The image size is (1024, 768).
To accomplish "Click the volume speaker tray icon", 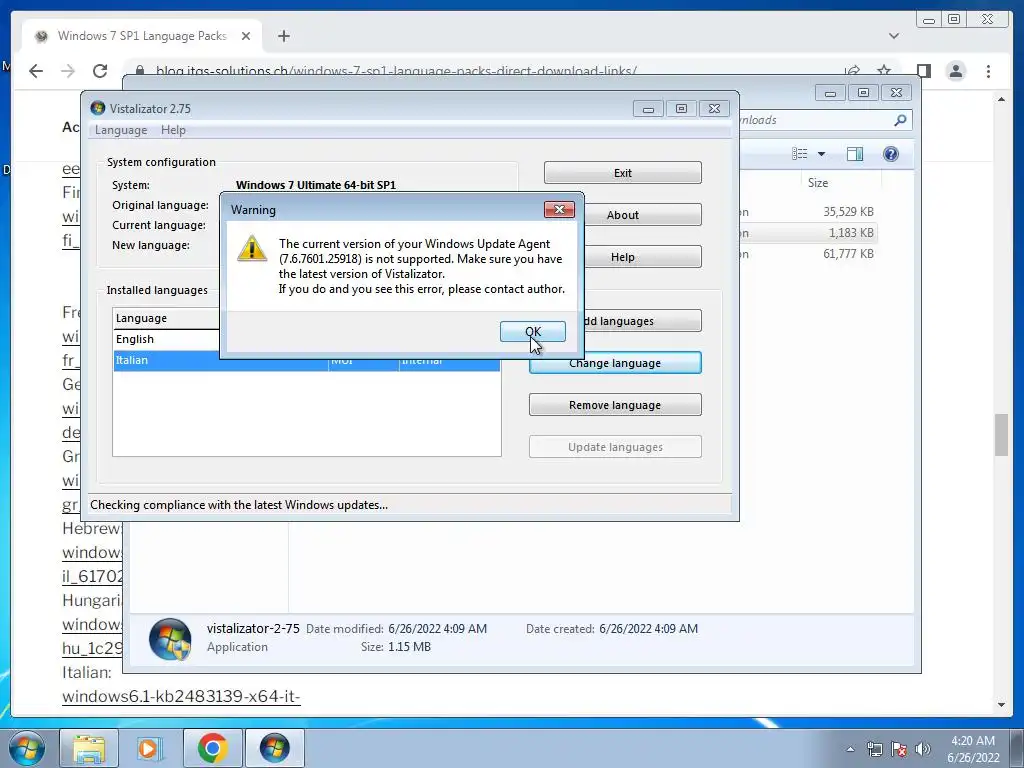I will (x=923, y=749).
